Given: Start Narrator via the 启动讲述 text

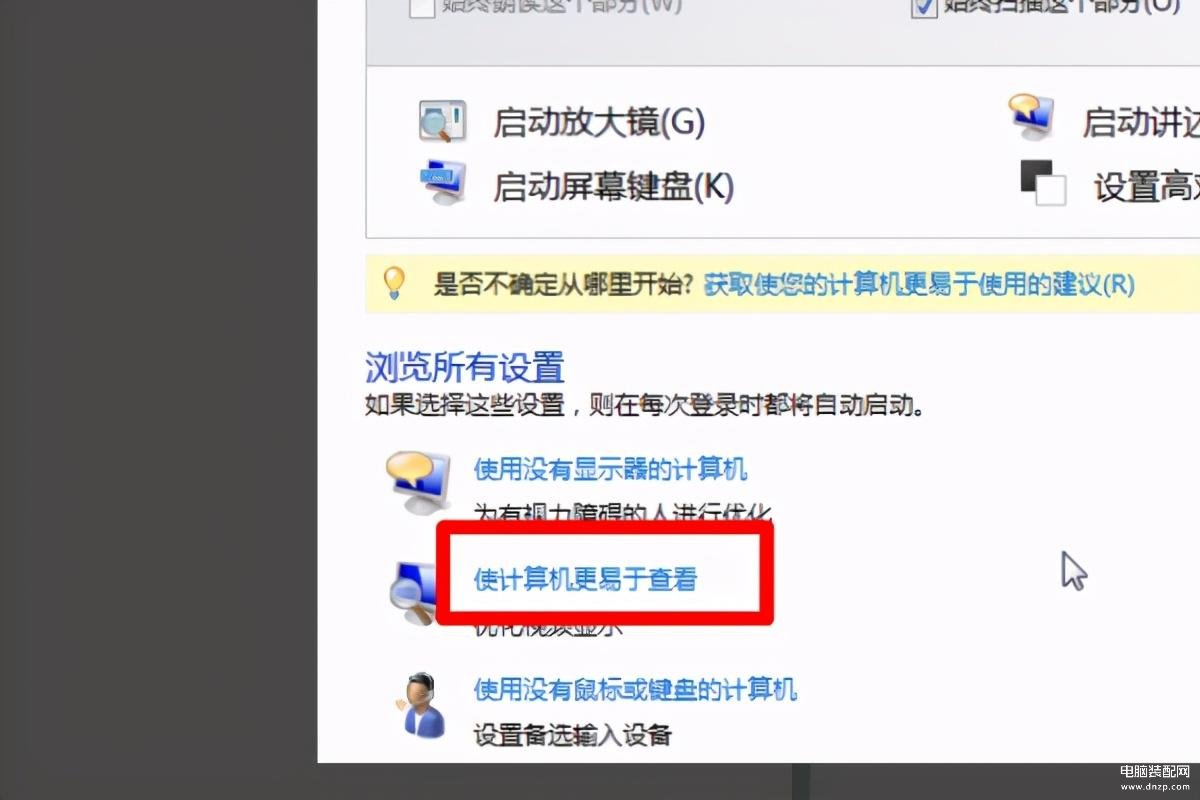Looking at the screenshot, I should coord(1141,123).
